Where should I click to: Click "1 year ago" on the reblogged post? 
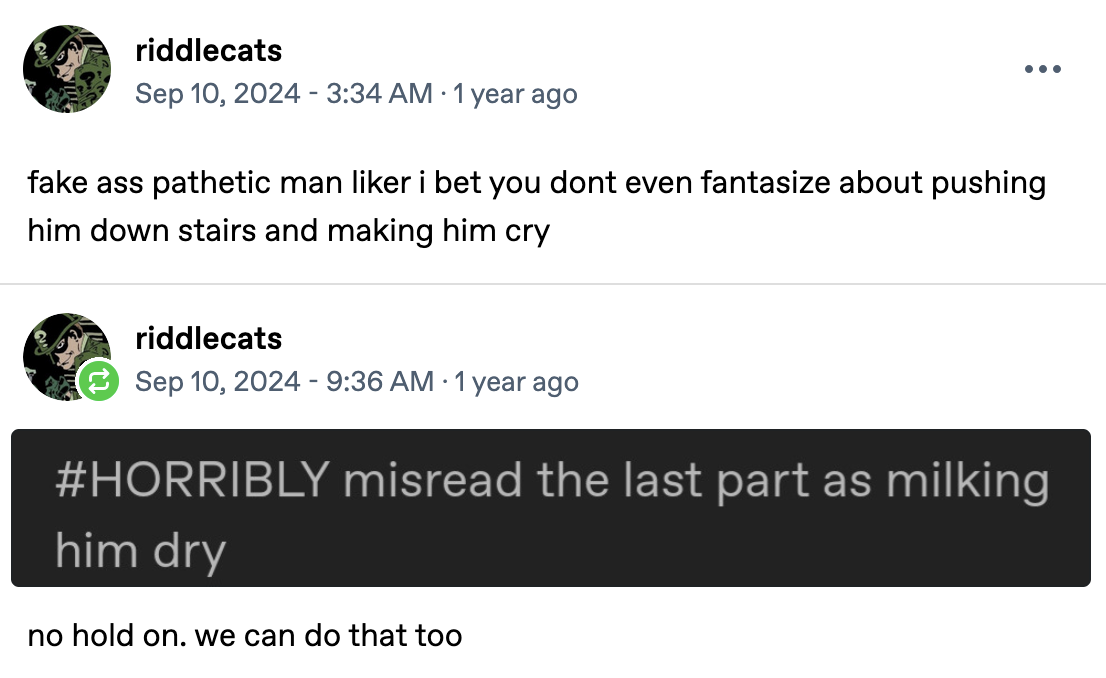coord(516,382)
